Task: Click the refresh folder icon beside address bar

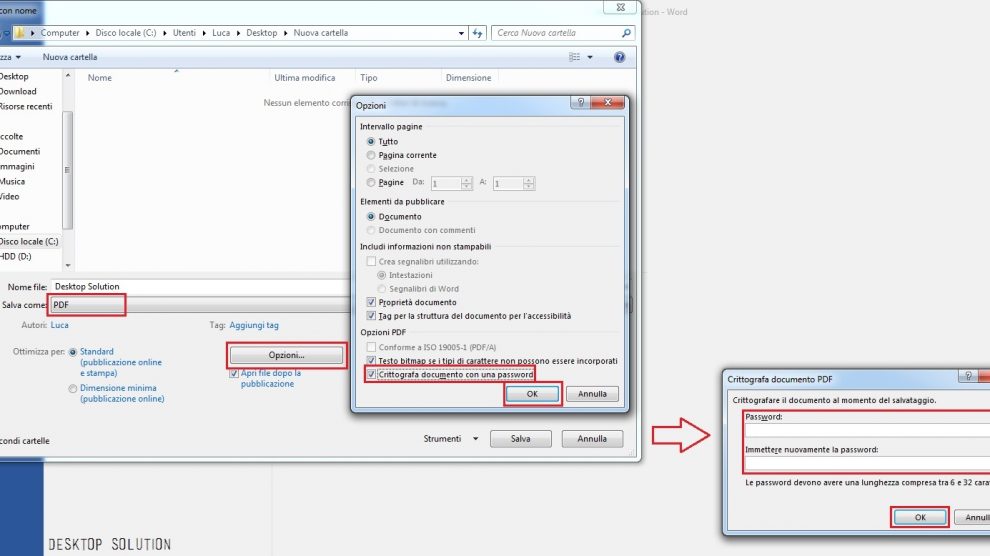Action: pos(477,33)
